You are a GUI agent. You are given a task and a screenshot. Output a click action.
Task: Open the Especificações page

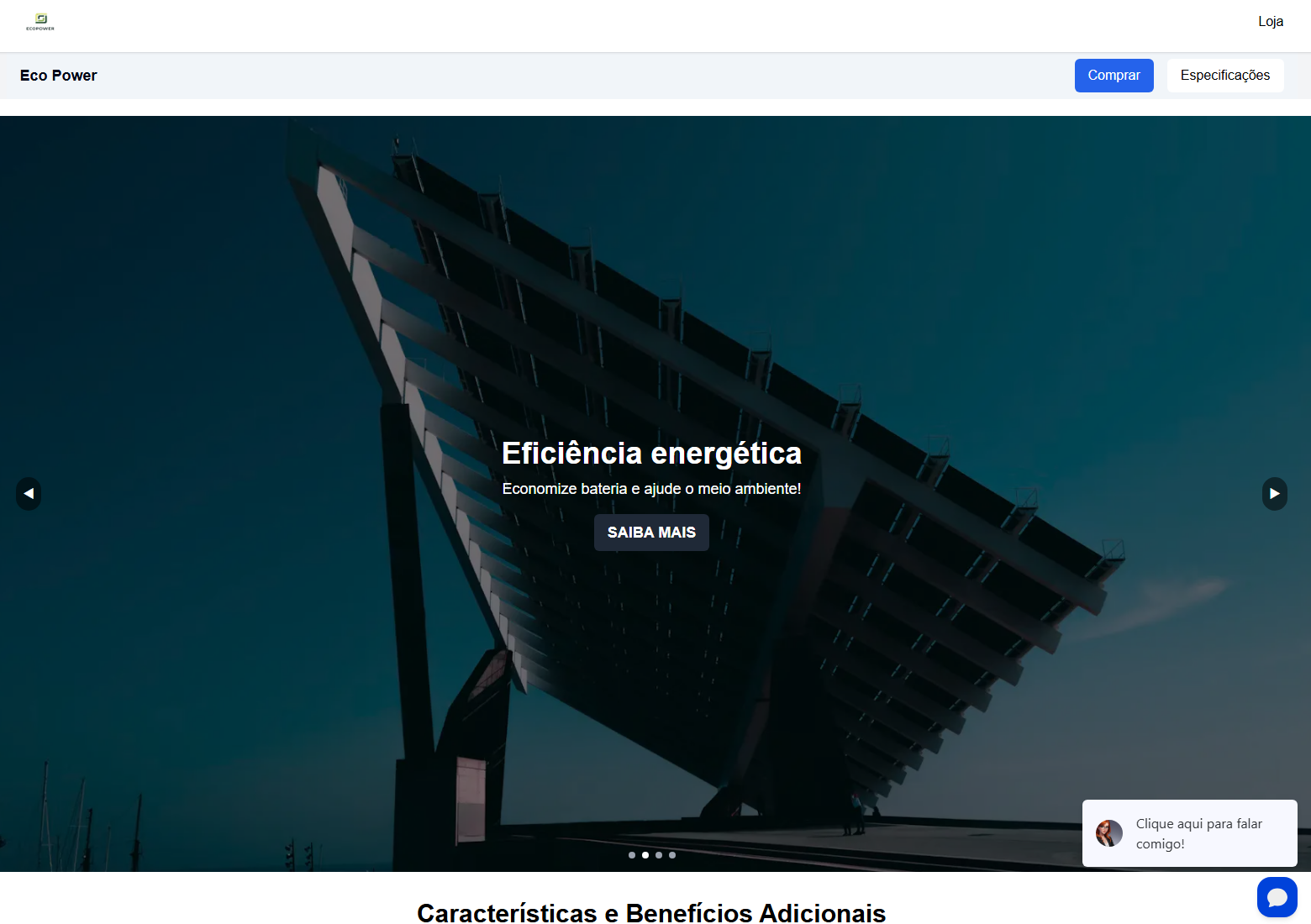[x=1224, y=76]
